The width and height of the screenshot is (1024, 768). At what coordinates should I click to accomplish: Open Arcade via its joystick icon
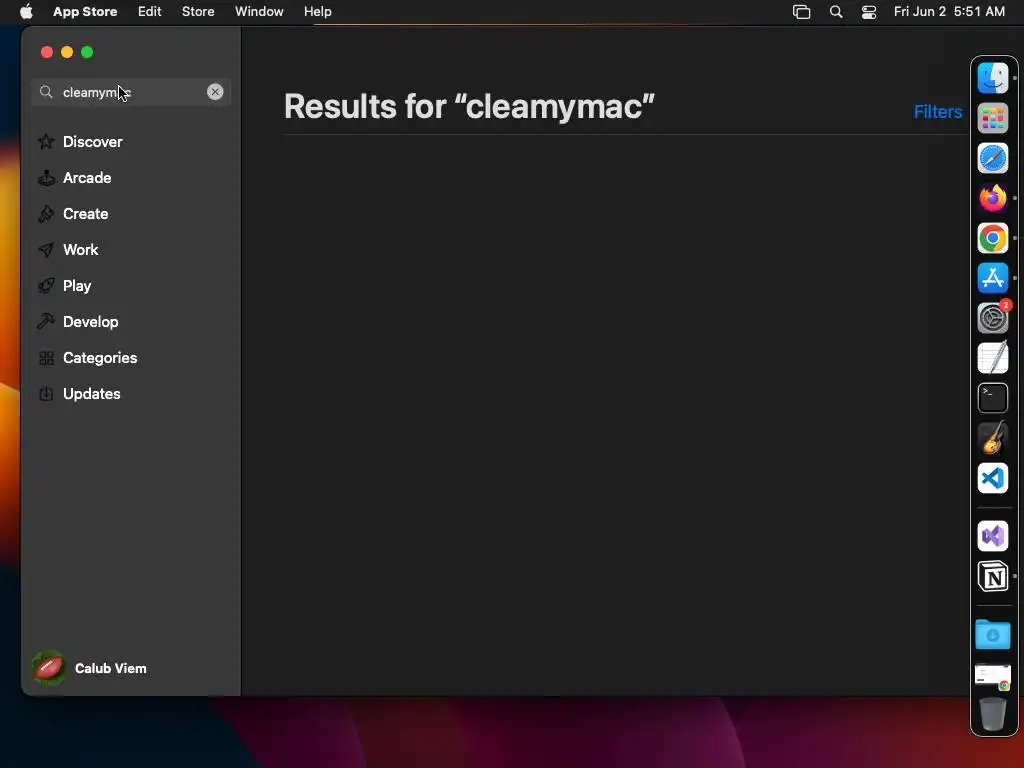pos(46,178)
